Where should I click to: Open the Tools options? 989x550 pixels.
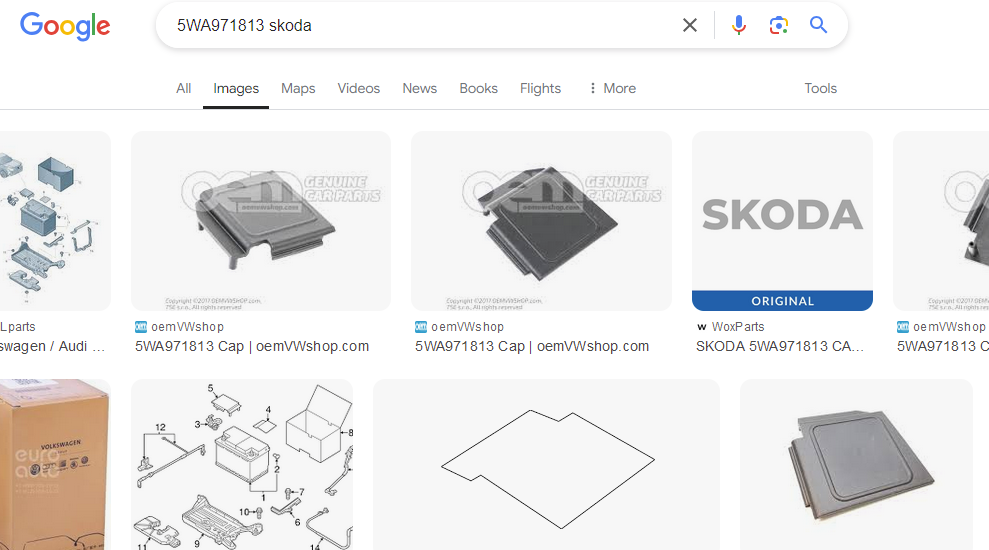click(820, 88)
